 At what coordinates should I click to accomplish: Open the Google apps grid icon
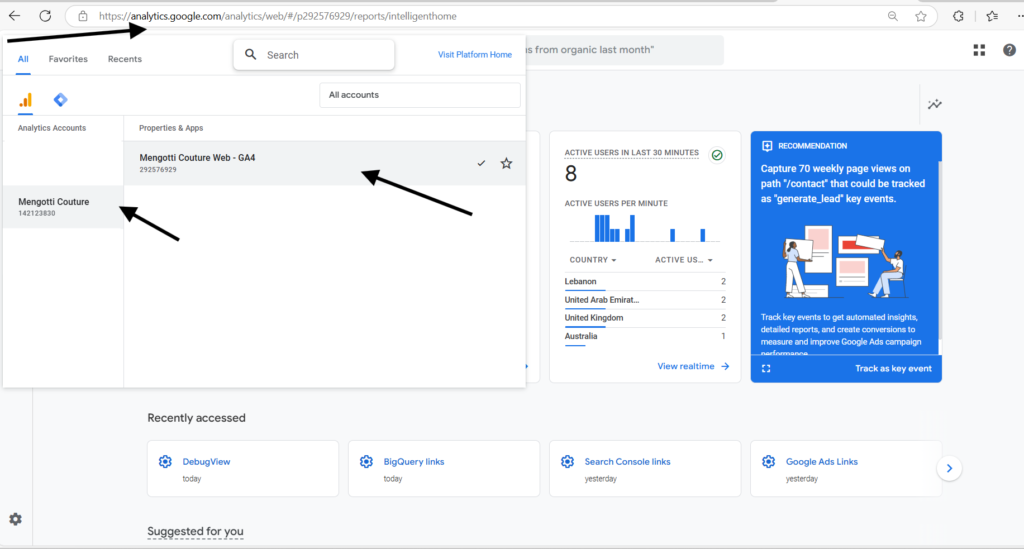979,50
